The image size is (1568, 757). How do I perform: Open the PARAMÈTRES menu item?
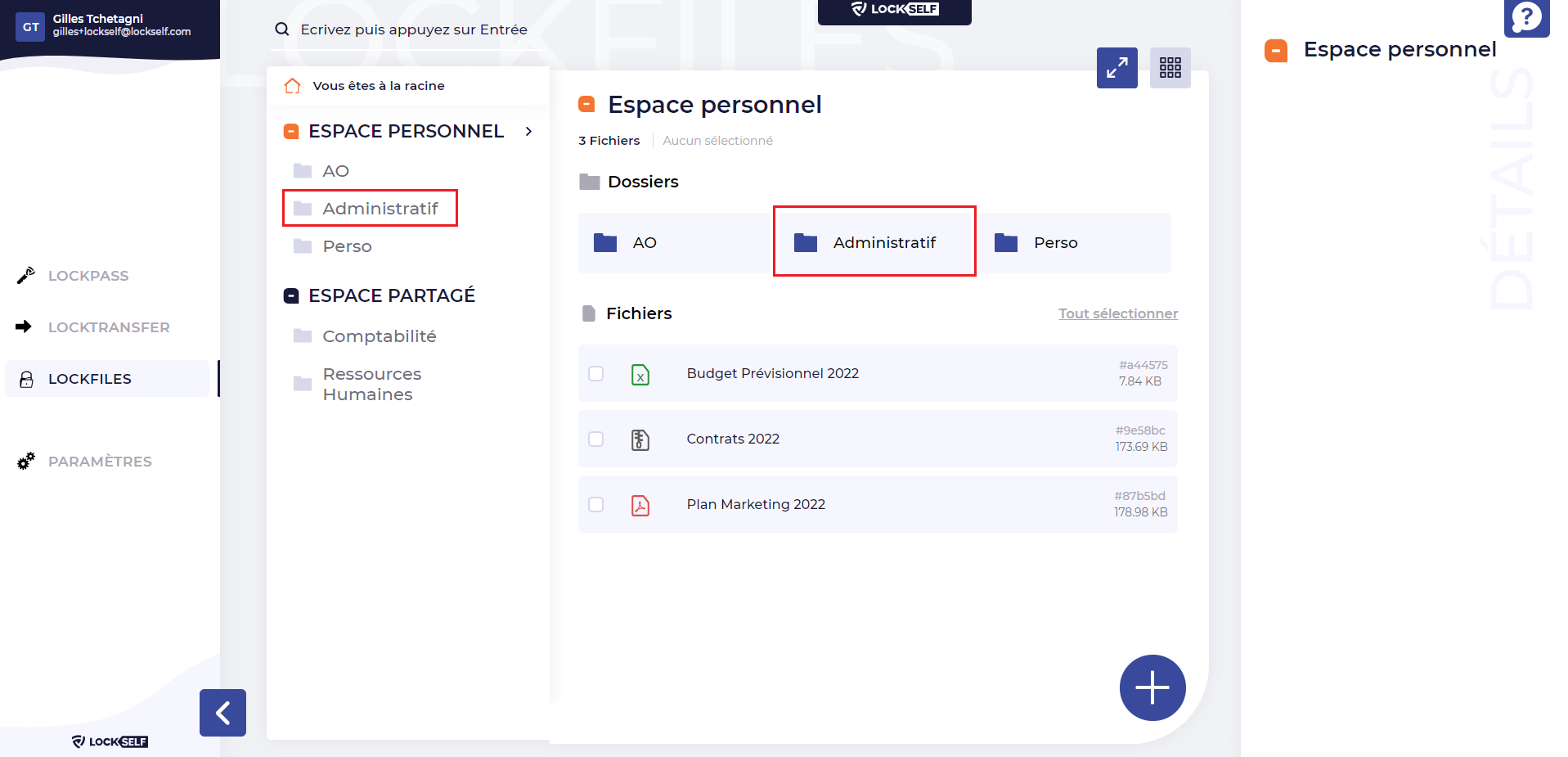click(x=100, y=462)
